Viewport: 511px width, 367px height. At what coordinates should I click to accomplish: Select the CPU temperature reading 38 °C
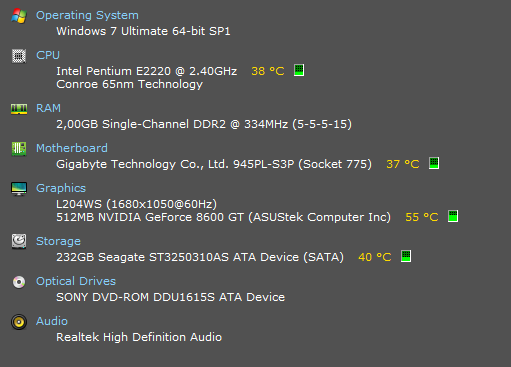click(268, 71)
